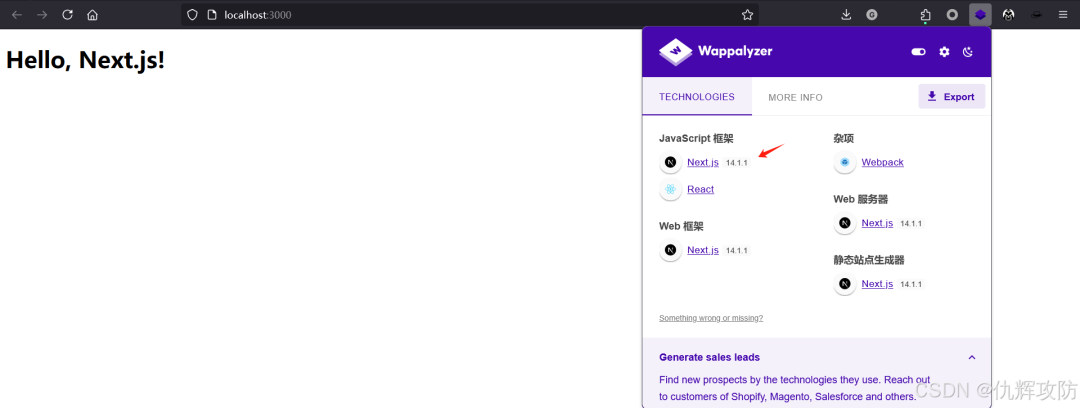Switch Wappalyzer to dark mode moon icon

[x=968, y=52]
